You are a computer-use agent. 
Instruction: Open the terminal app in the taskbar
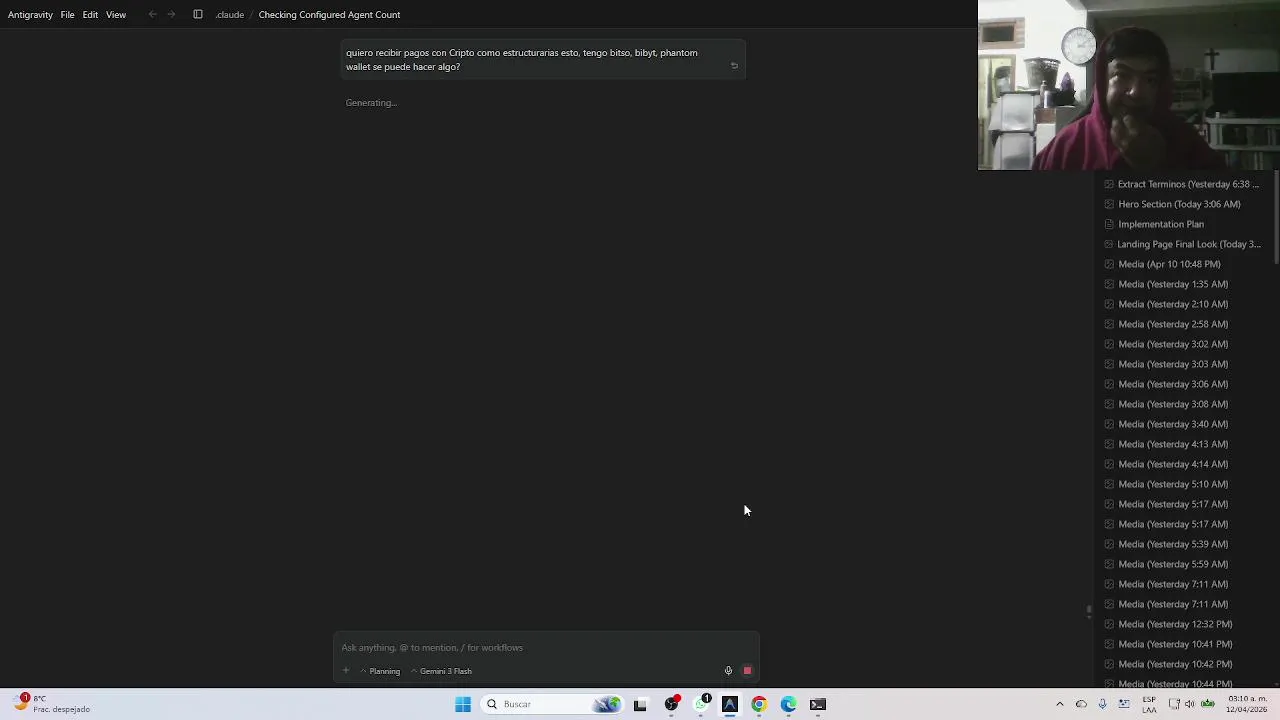pos(818,704)
